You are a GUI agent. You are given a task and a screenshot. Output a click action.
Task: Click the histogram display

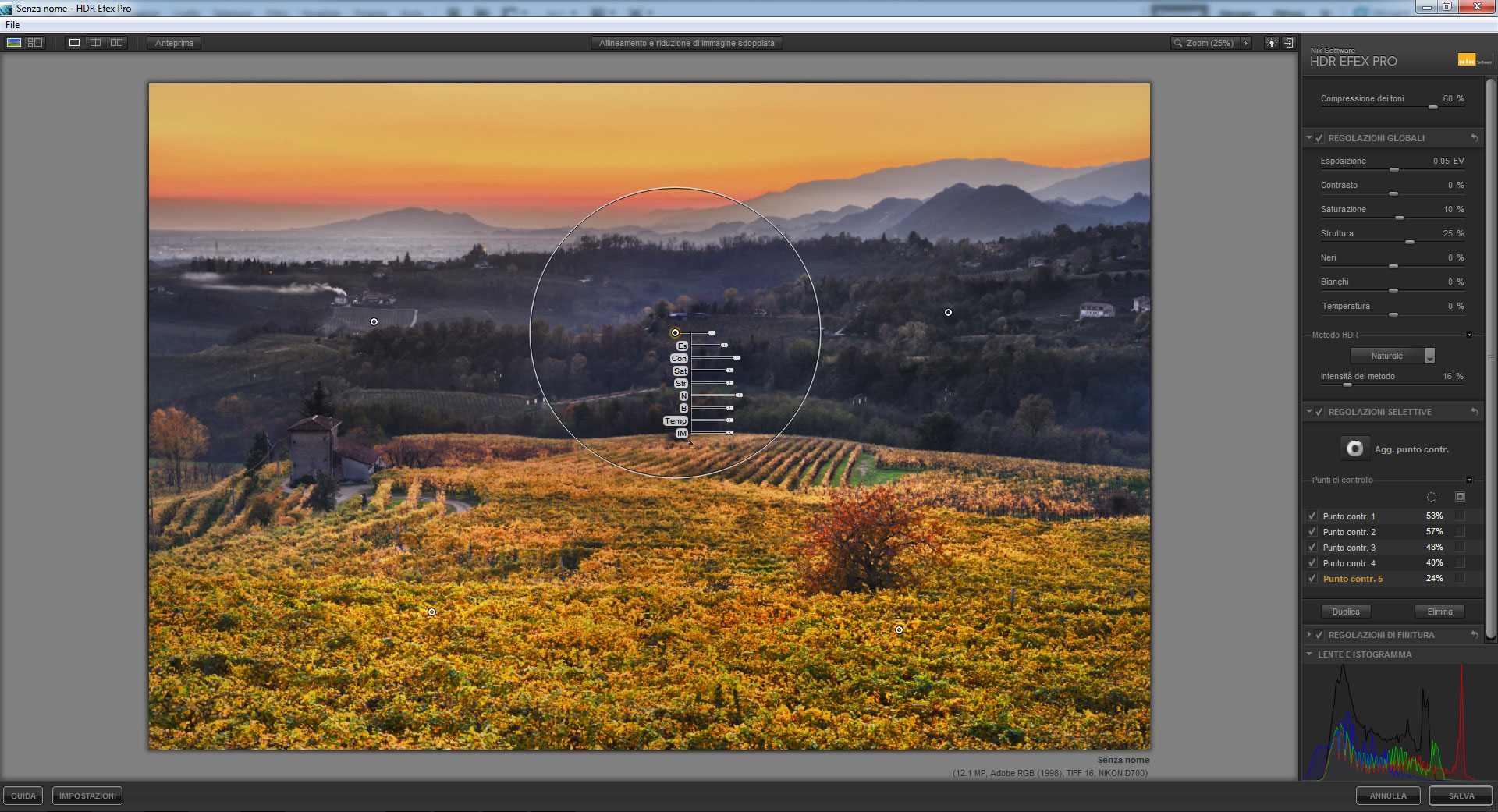pos(1393,722)
